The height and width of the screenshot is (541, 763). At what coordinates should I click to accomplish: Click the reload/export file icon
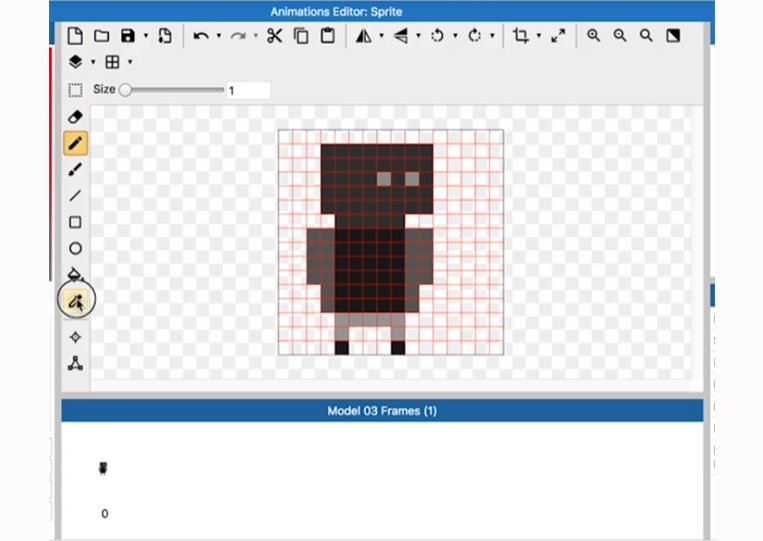pyautogui.click(x=165, y=36)
